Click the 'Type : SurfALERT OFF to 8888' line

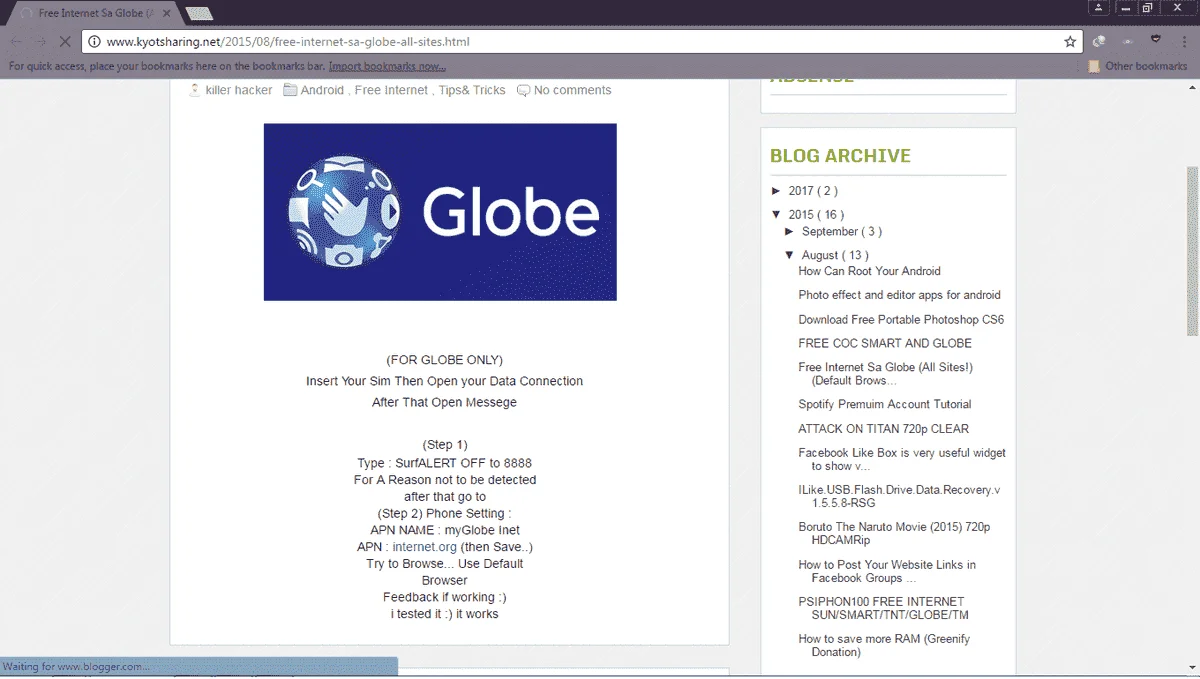point(444,463)
